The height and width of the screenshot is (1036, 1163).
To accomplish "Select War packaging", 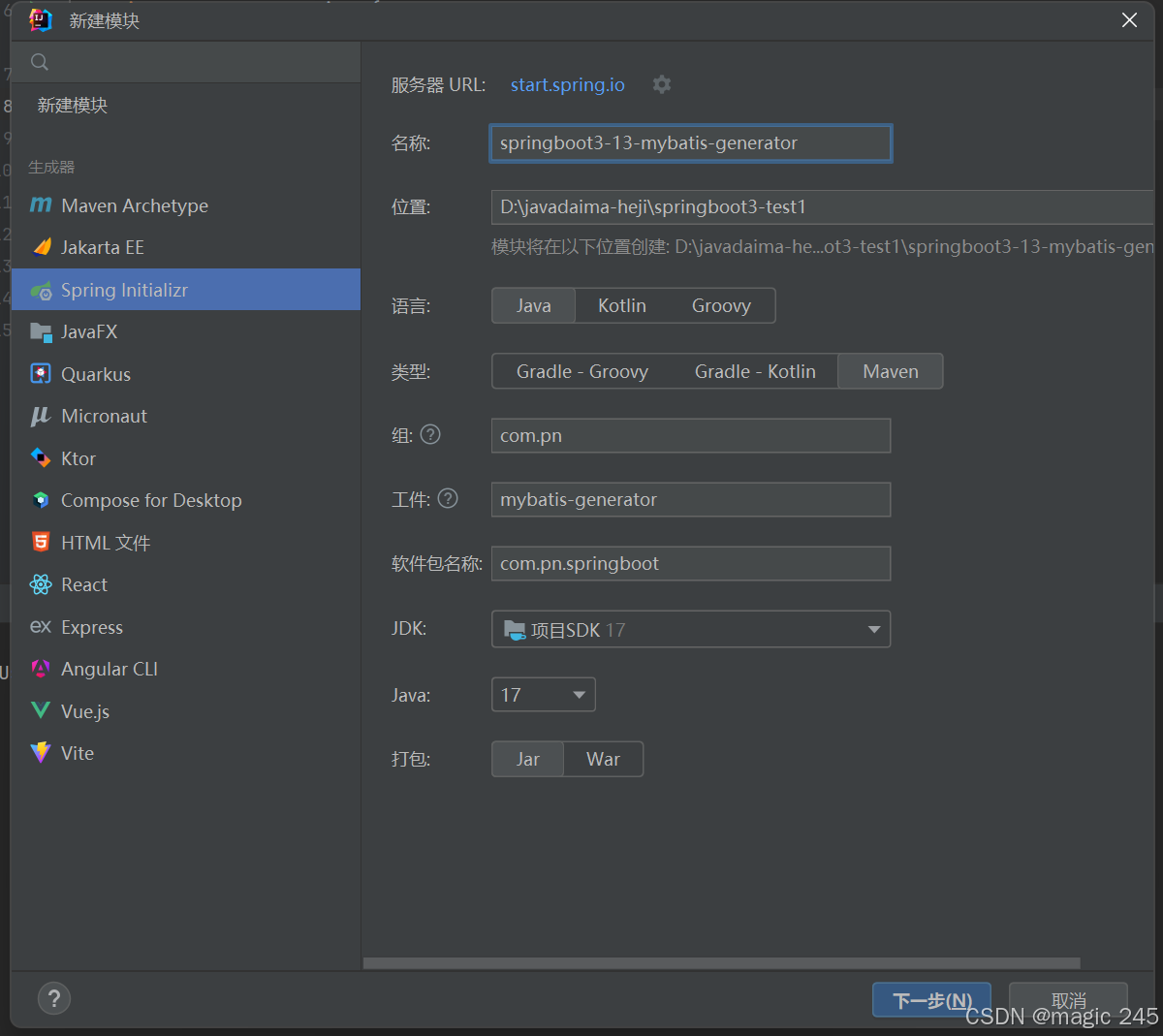I will (603, 759).
